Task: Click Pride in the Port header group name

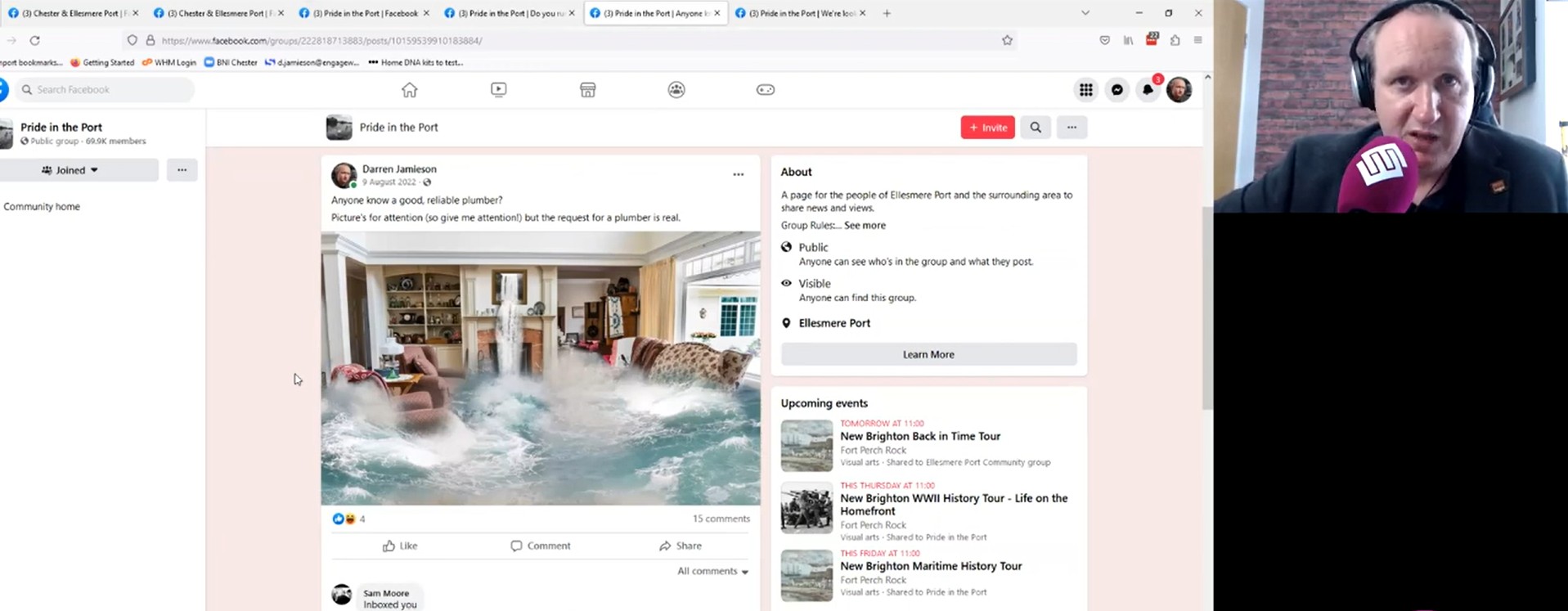Action: coord(399,128)
